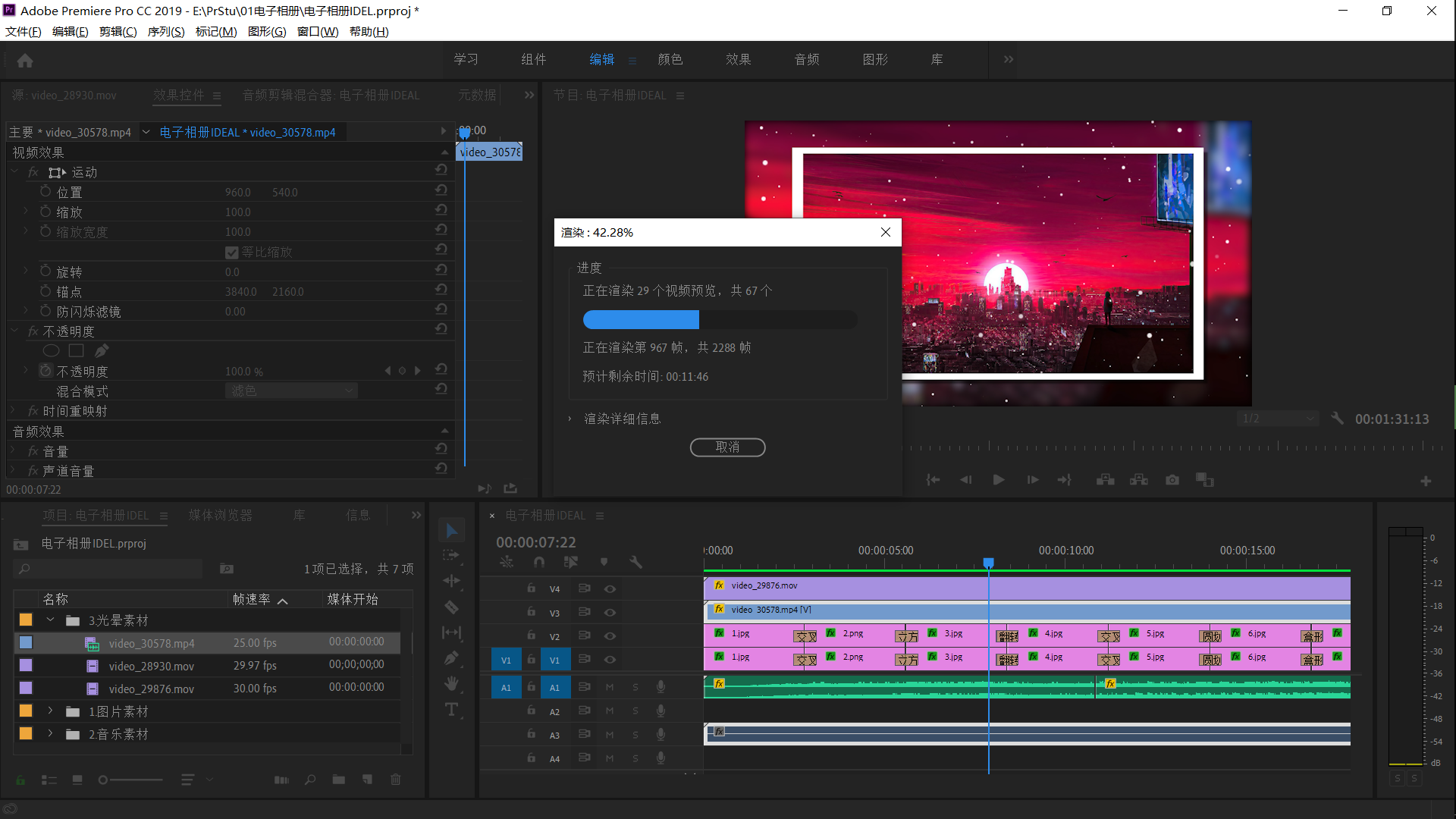The image size is (1456, 819).
Task: Click the delete trash icon in project panel
Action: coord(396,780)
